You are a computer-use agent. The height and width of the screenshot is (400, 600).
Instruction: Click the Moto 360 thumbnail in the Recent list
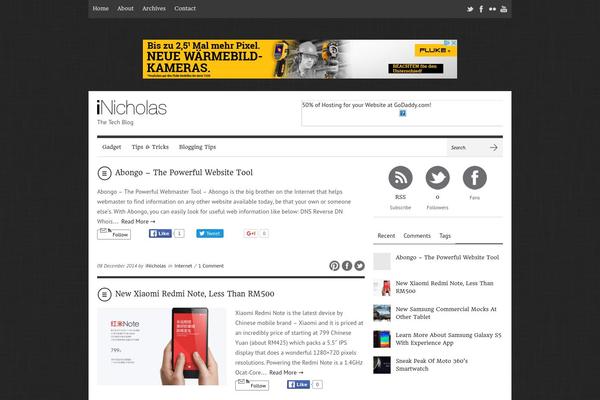[x=382, y=365]
